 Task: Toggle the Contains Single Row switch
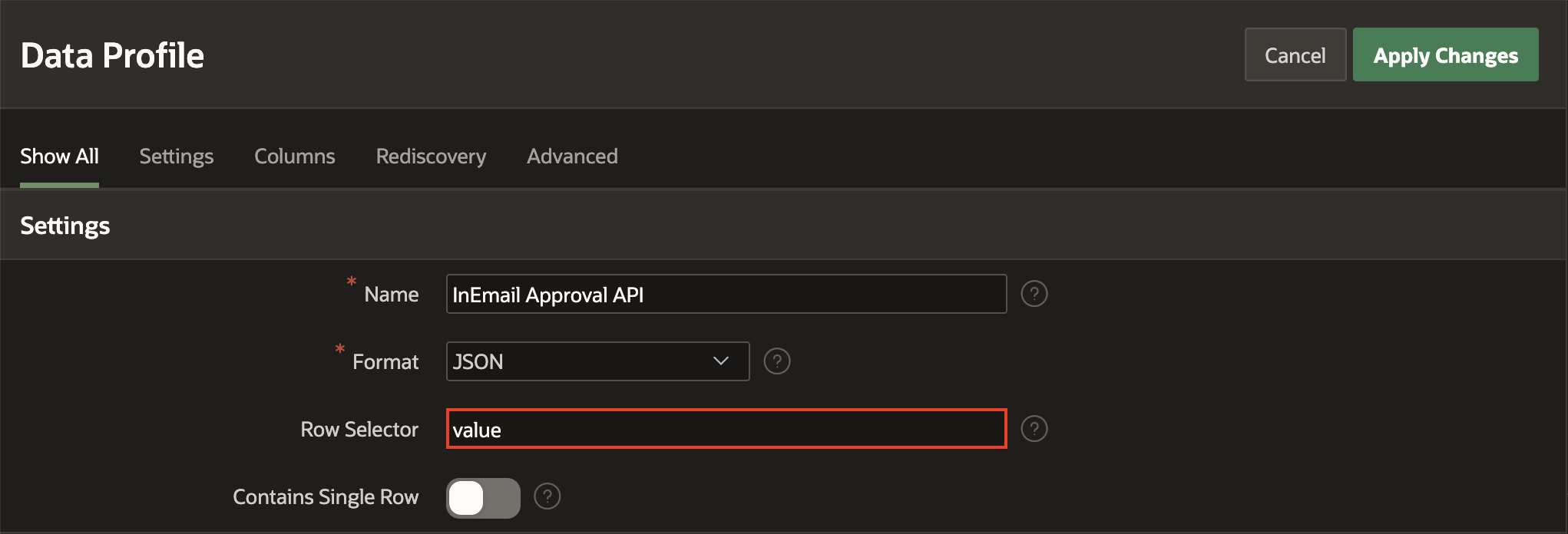pyautogui.click(x=483, y=498)
